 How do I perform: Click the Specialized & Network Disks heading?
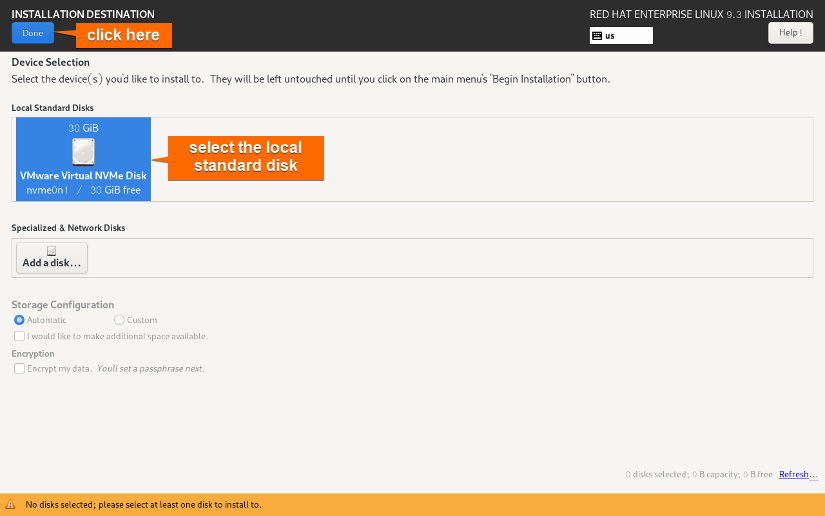click(x=68, y=228)
